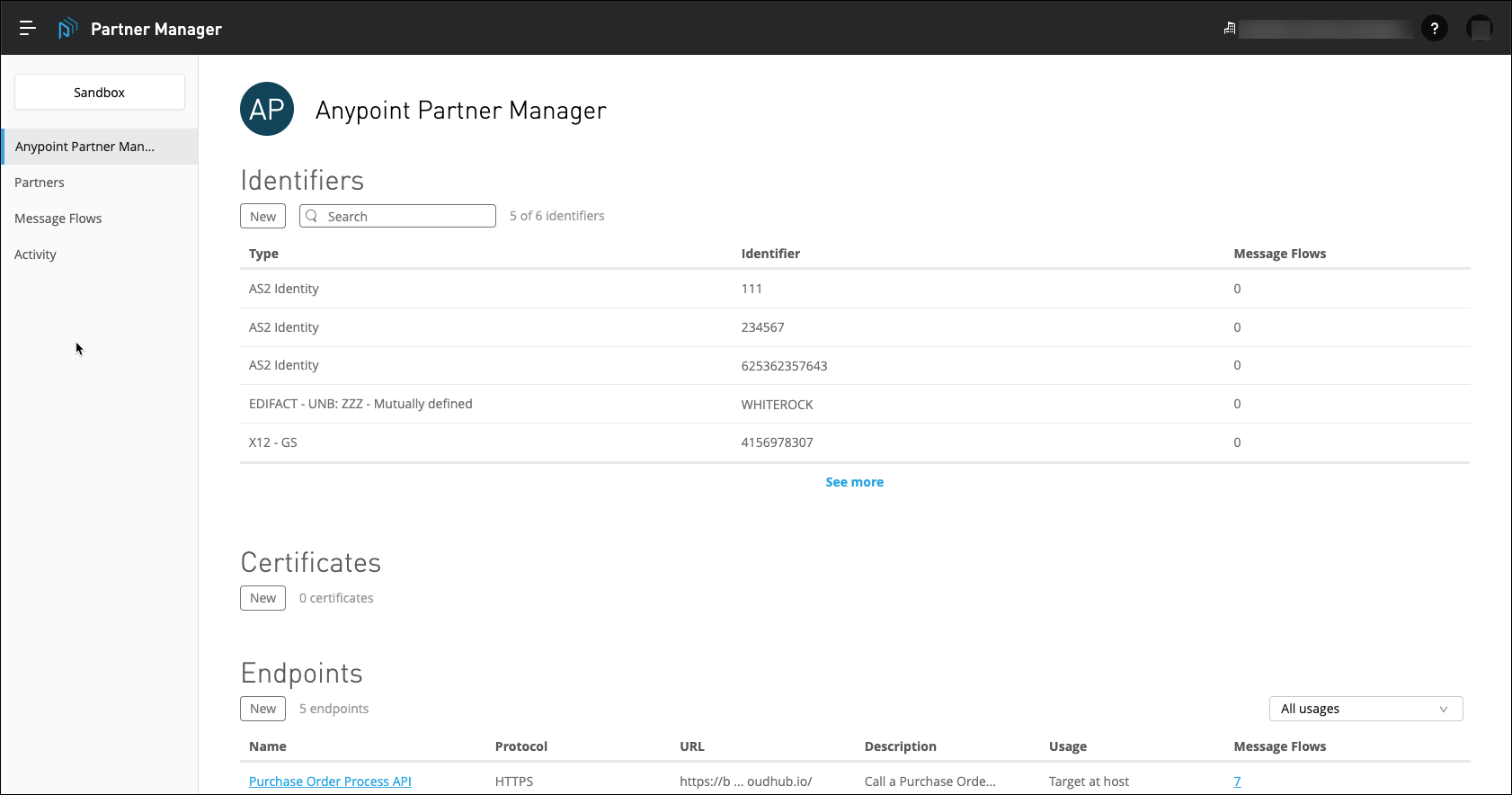
Task: Add a new certificate with New button
Action: click(x=262, y=598)
